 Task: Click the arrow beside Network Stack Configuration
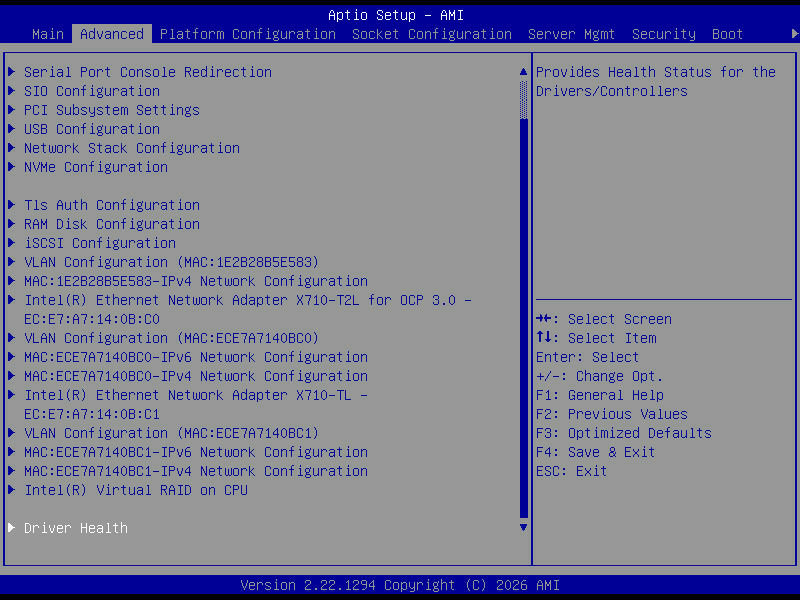pos(11,148)
